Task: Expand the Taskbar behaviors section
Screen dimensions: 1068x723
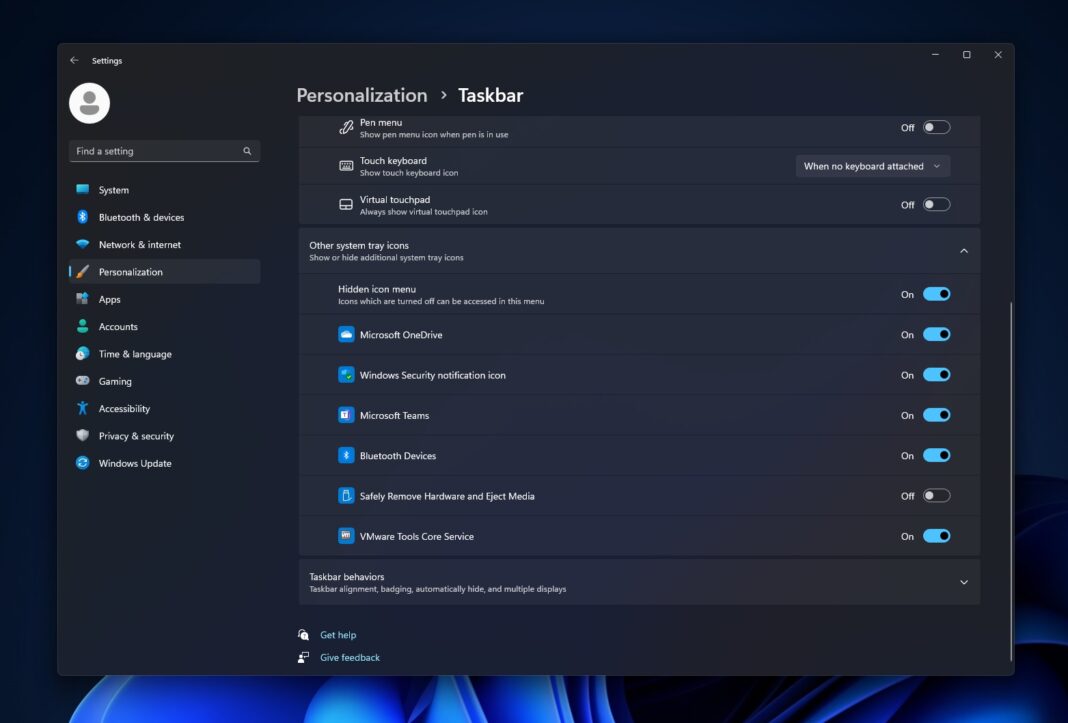Action: [x=963, y=581]
